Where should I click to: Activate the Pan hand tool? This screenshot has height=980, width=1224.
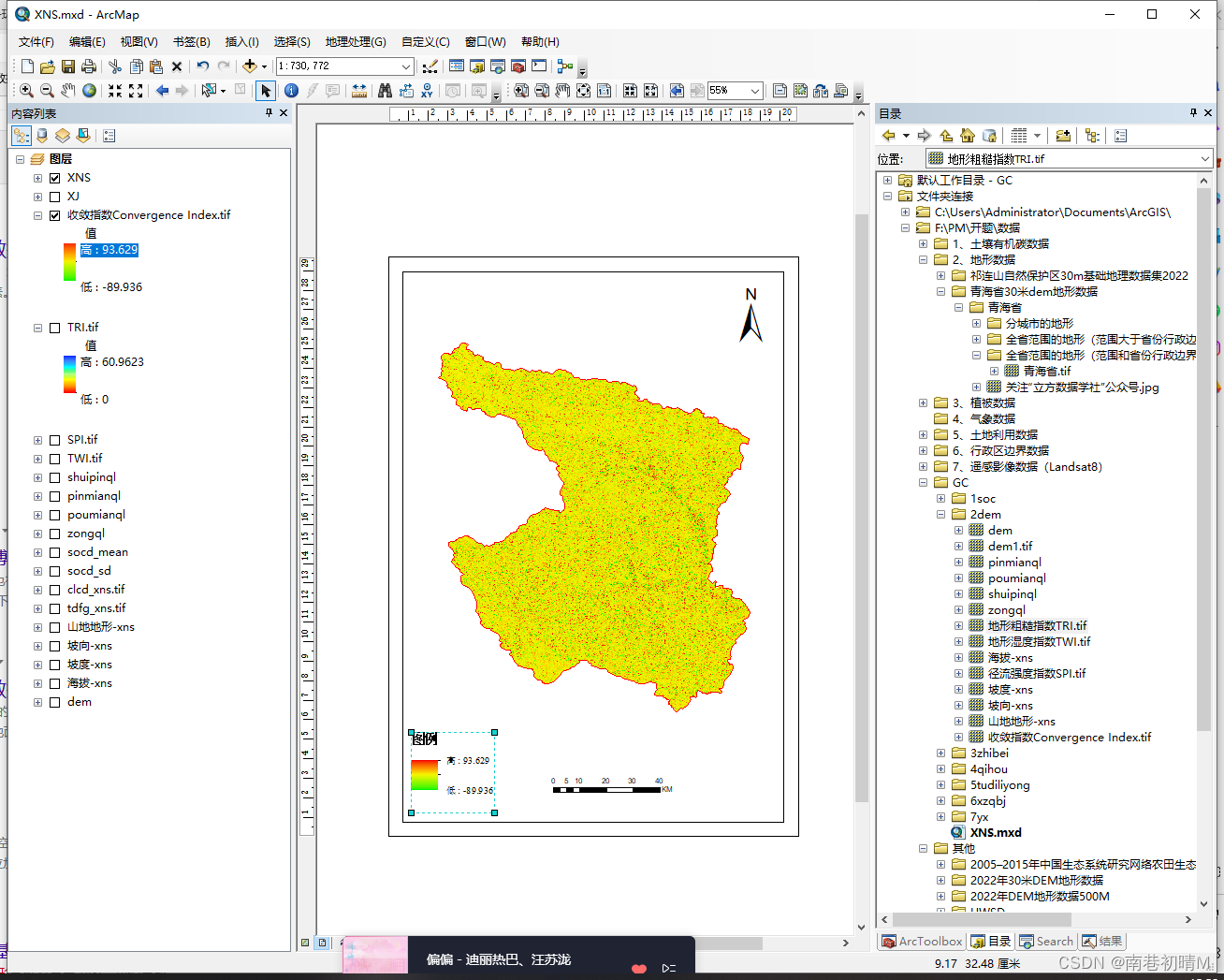68,91
